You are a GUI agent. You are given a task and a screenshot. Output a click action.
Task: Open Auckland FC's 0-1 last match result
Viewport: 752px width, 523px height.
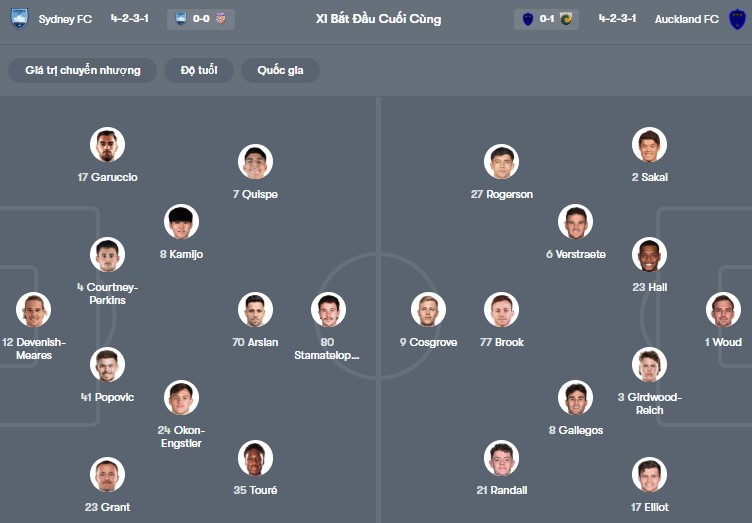click(546, 18)
